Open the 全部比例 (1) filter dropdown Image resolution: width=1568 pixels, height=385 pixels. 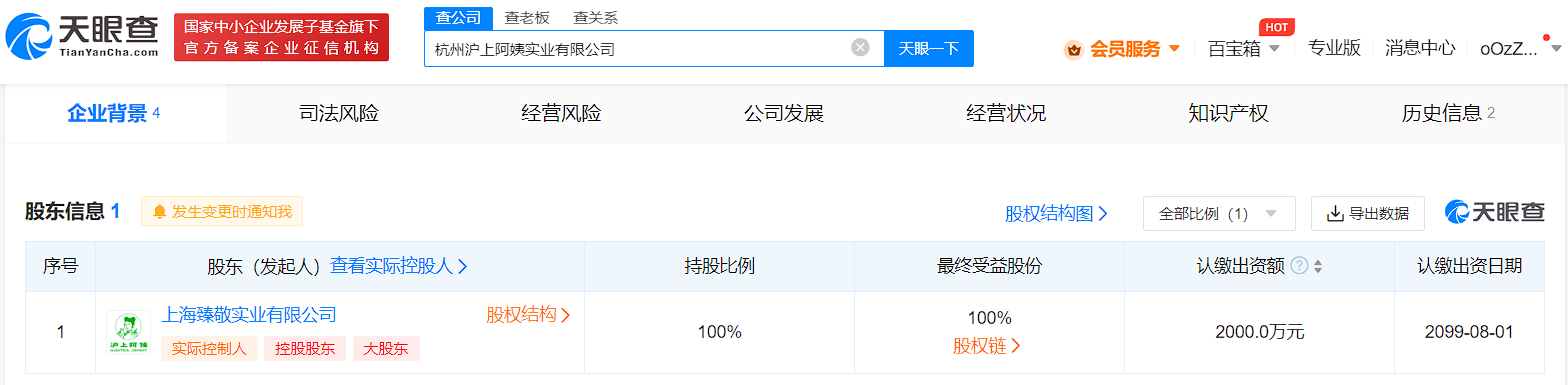tap(1219, 213)
